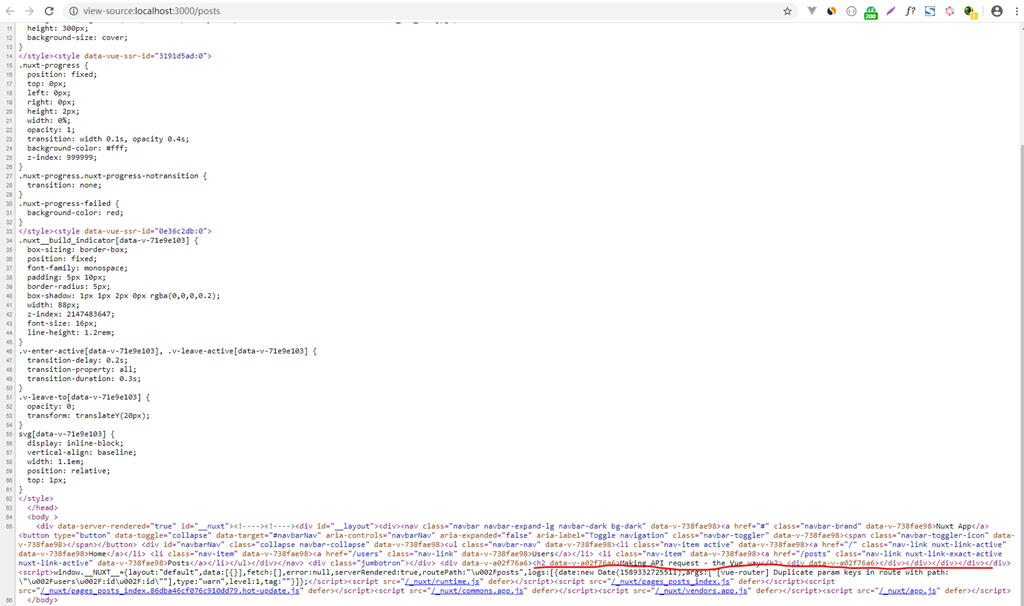Activate the f? font finder extension

click(910, 11)
